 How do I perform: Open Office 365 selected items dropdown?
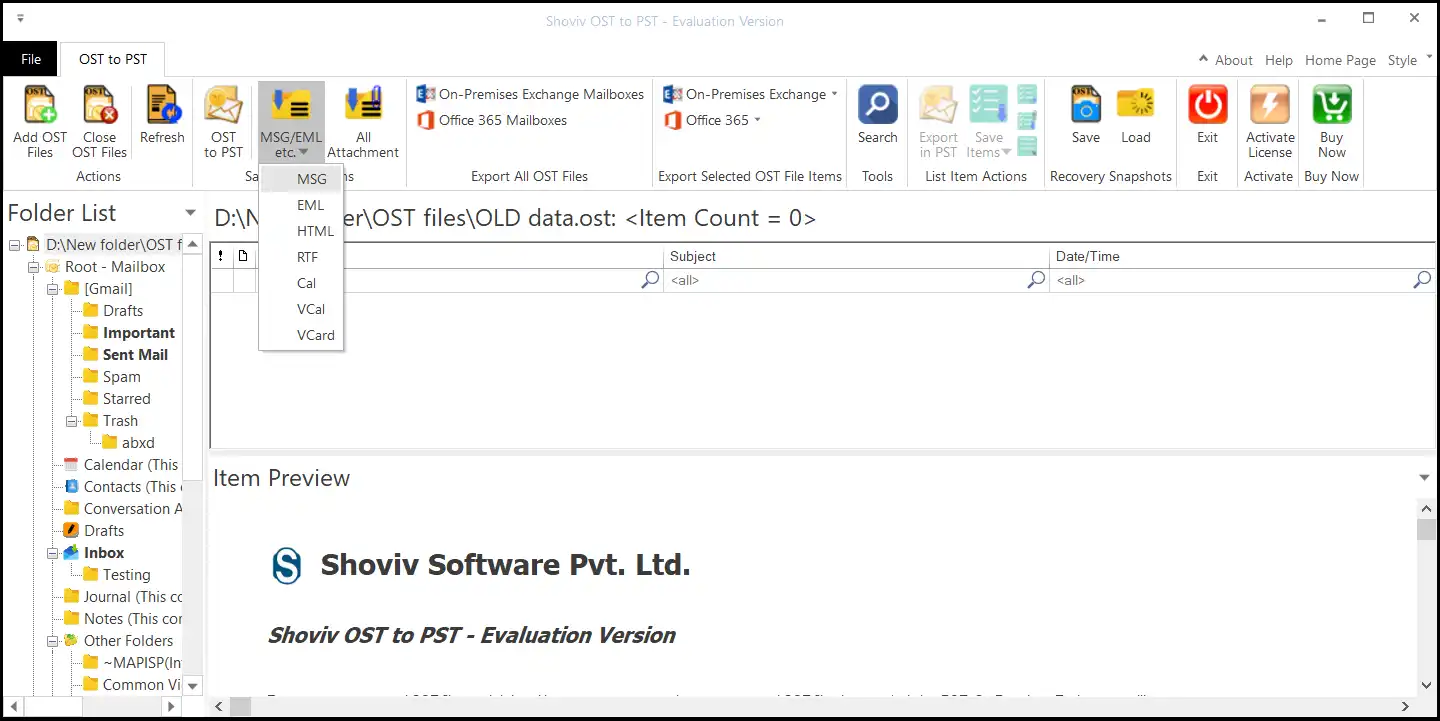[712, 120]
